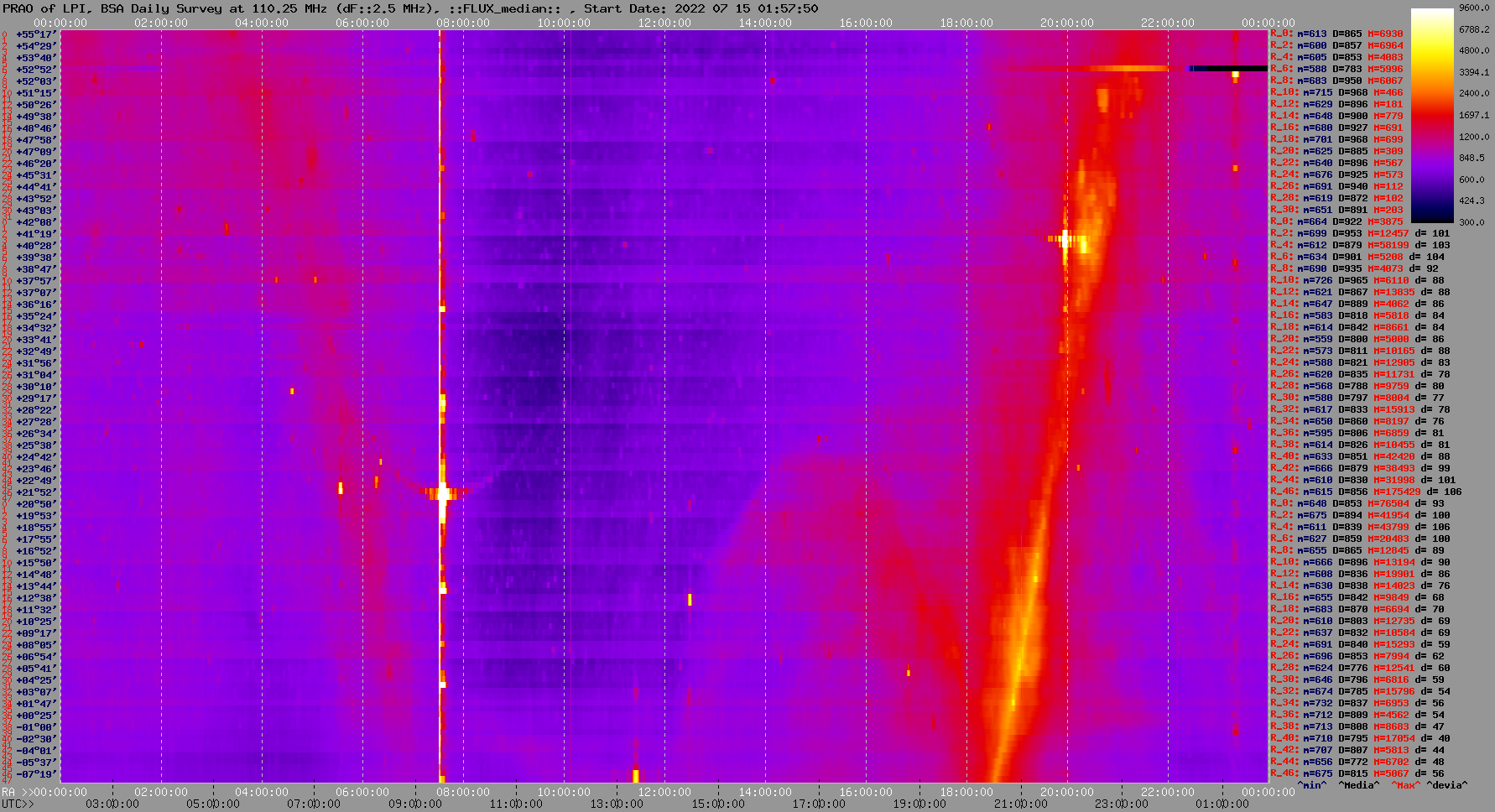Click the stats row with M=175429

pyautogui.click(x=1366, y=492)
